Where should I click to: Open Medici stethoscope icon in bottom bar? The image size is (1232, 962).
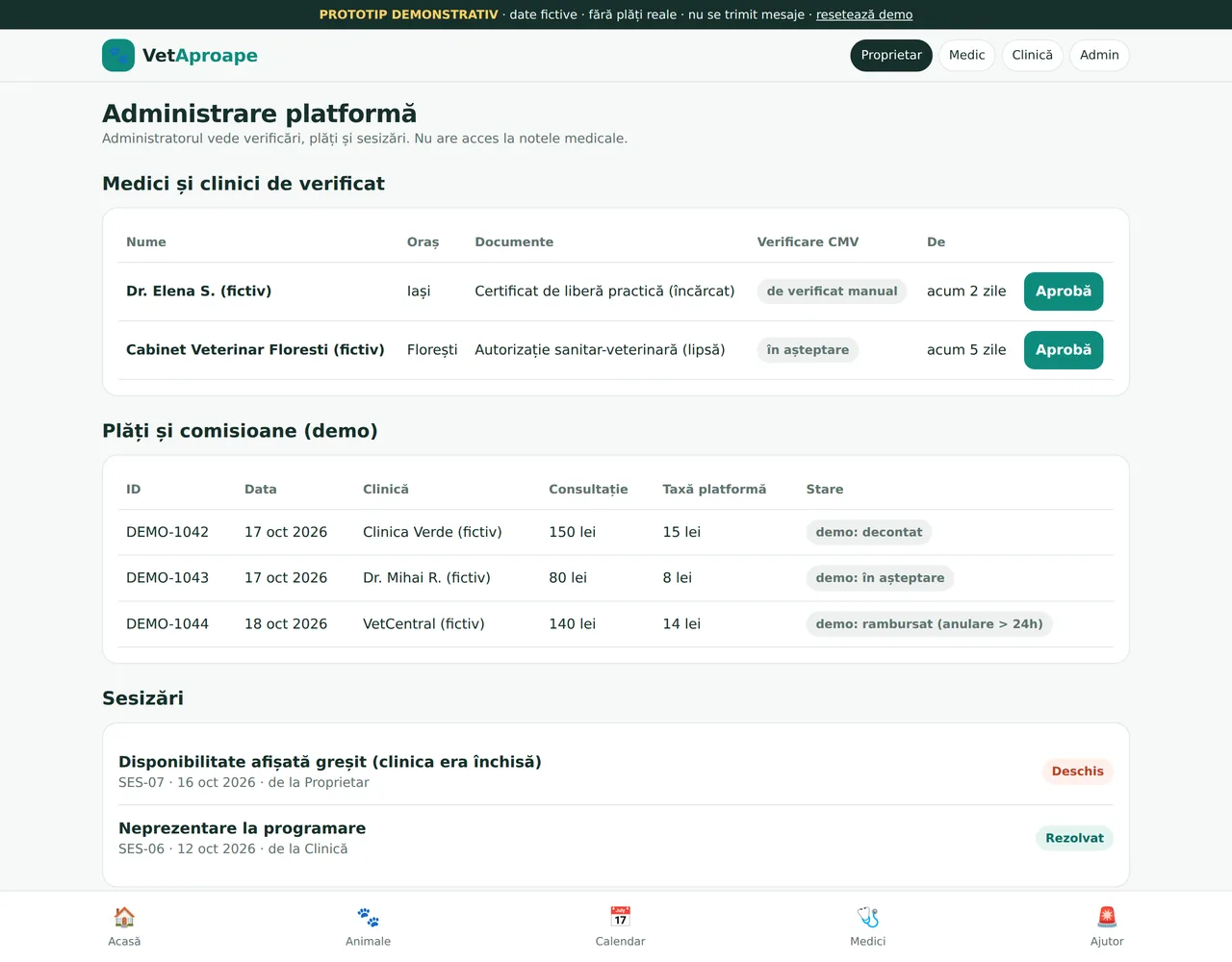(x=868, y=917)
